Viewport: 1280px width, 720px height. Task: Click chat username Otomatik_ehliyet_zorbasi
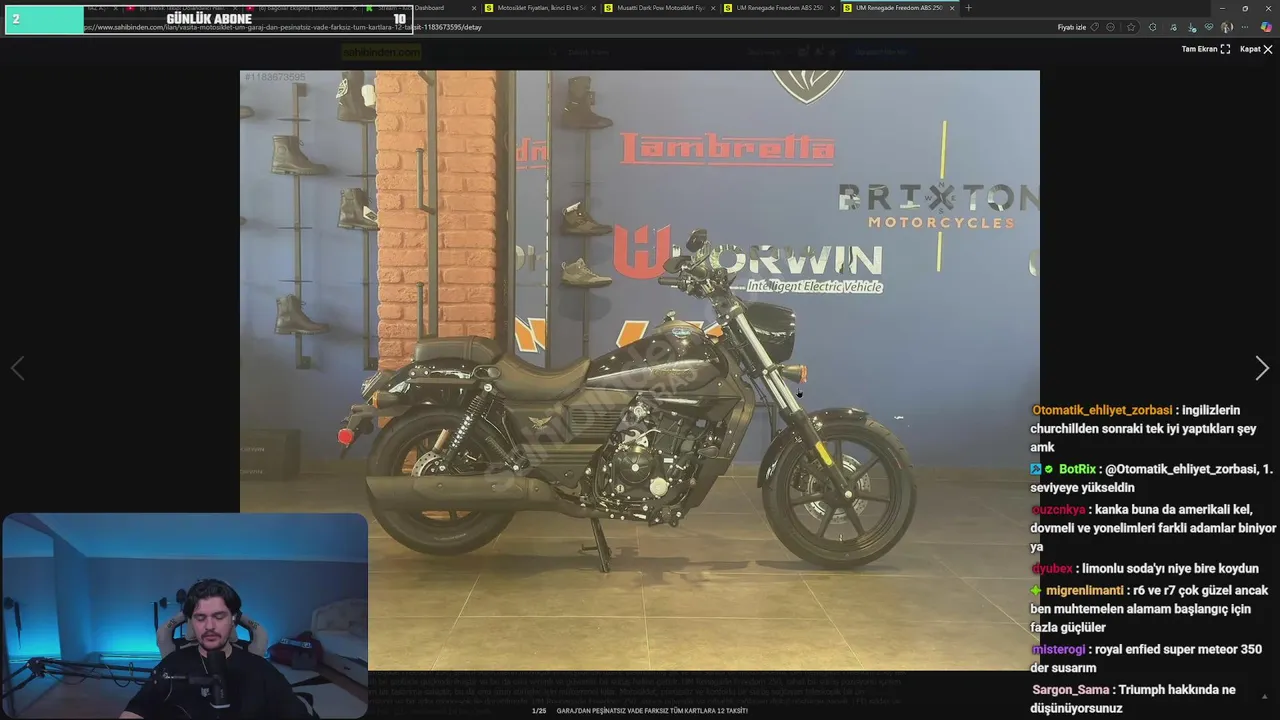point(1102,410)
